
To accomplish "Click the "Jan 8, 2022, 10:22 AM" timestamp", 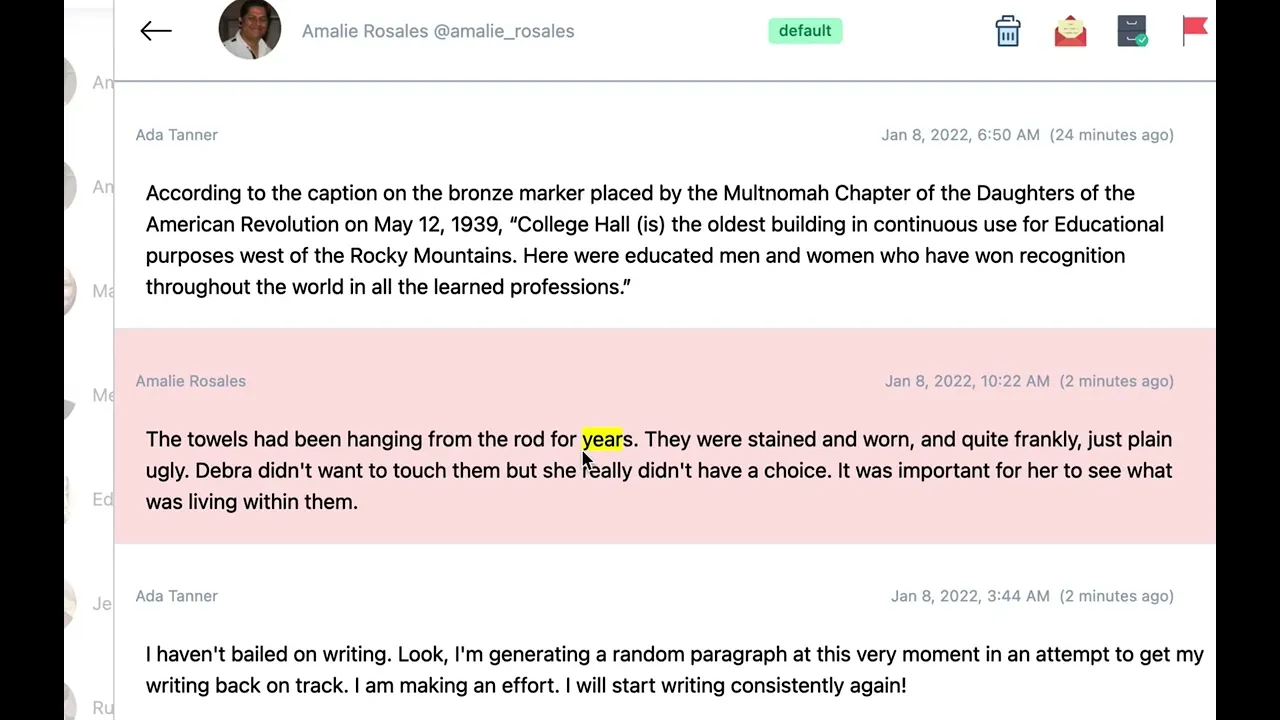I will [x=967, y=381].
